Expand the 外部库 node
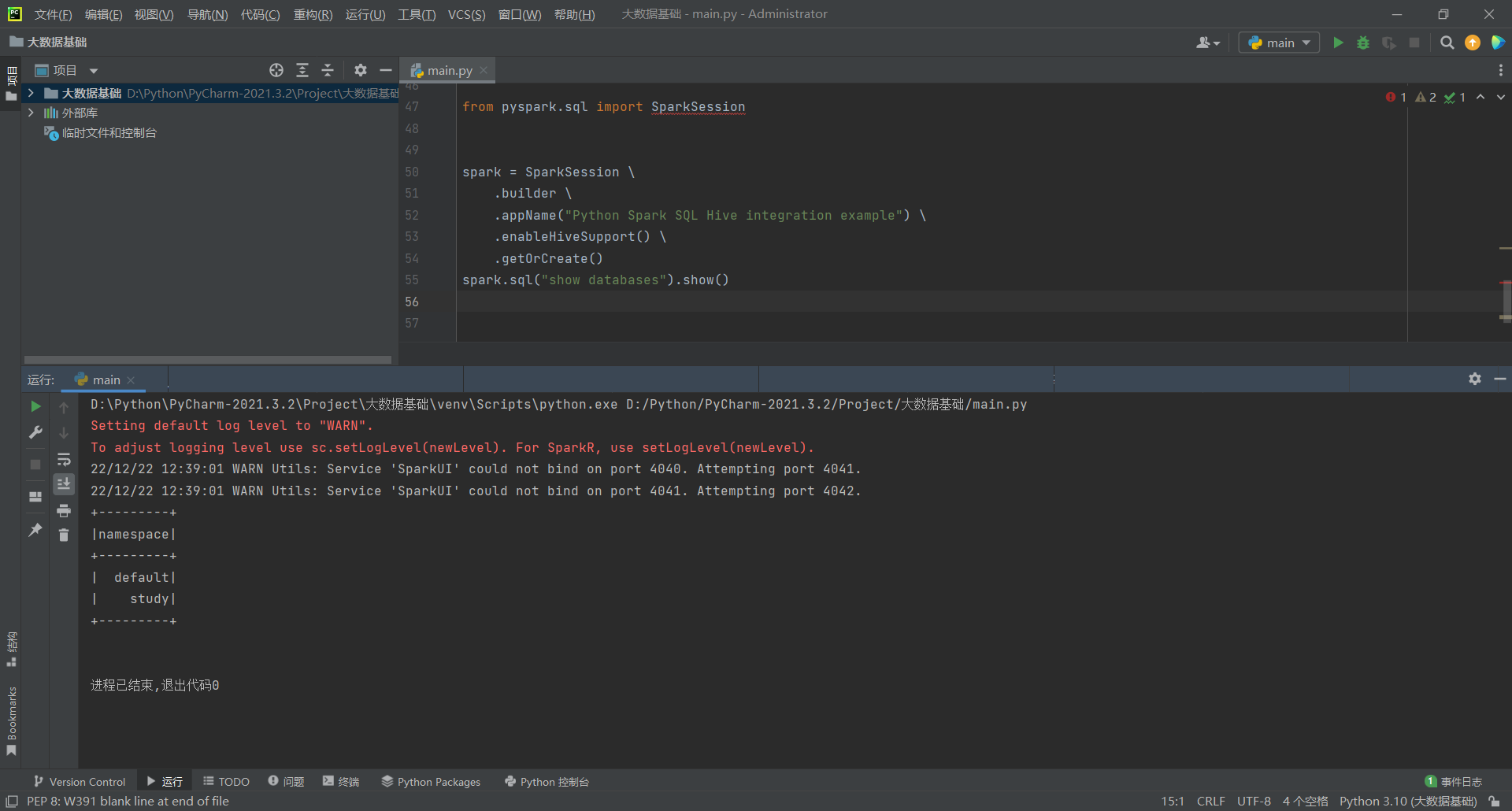The image size is (1512, 811). pyautogui.click(x=30, y=113)
